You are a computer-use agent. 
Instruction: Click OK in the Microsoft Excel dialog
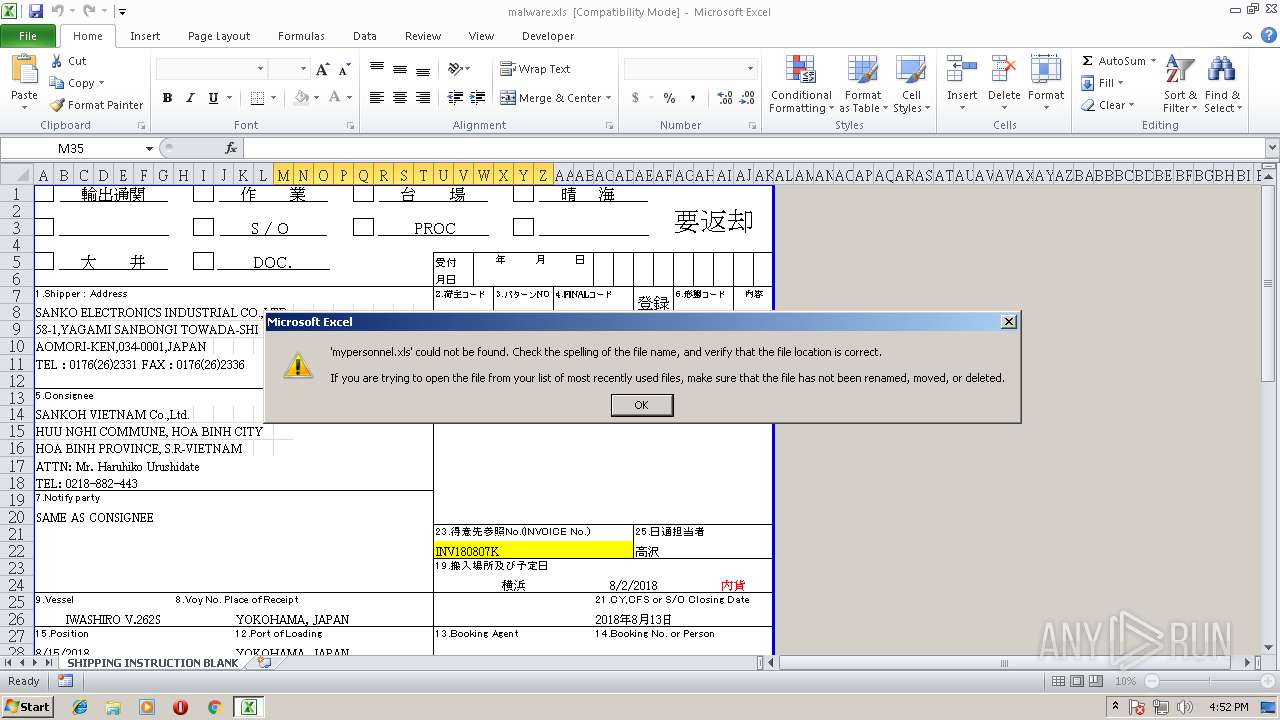tap(642, 405)
